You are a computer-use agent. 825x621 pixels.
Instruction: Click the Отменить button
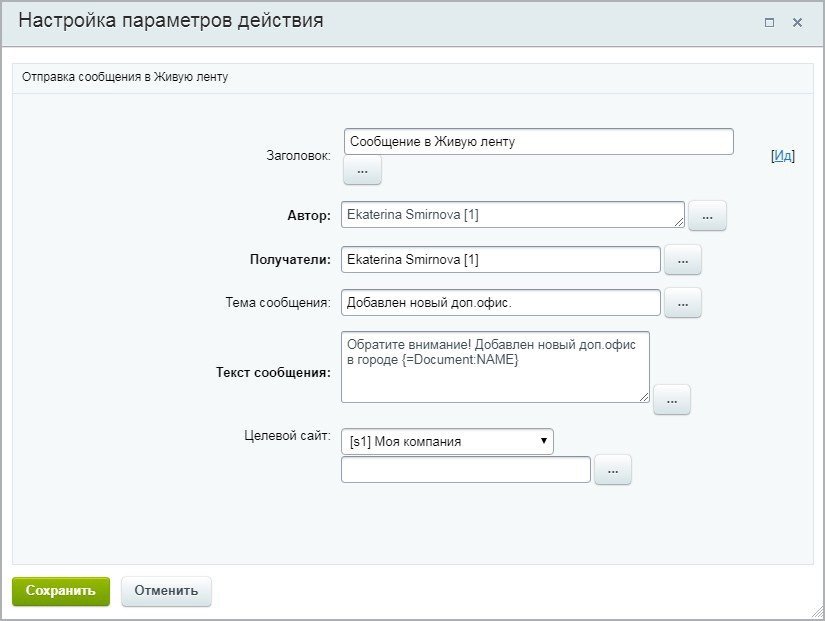coord(166,591)
